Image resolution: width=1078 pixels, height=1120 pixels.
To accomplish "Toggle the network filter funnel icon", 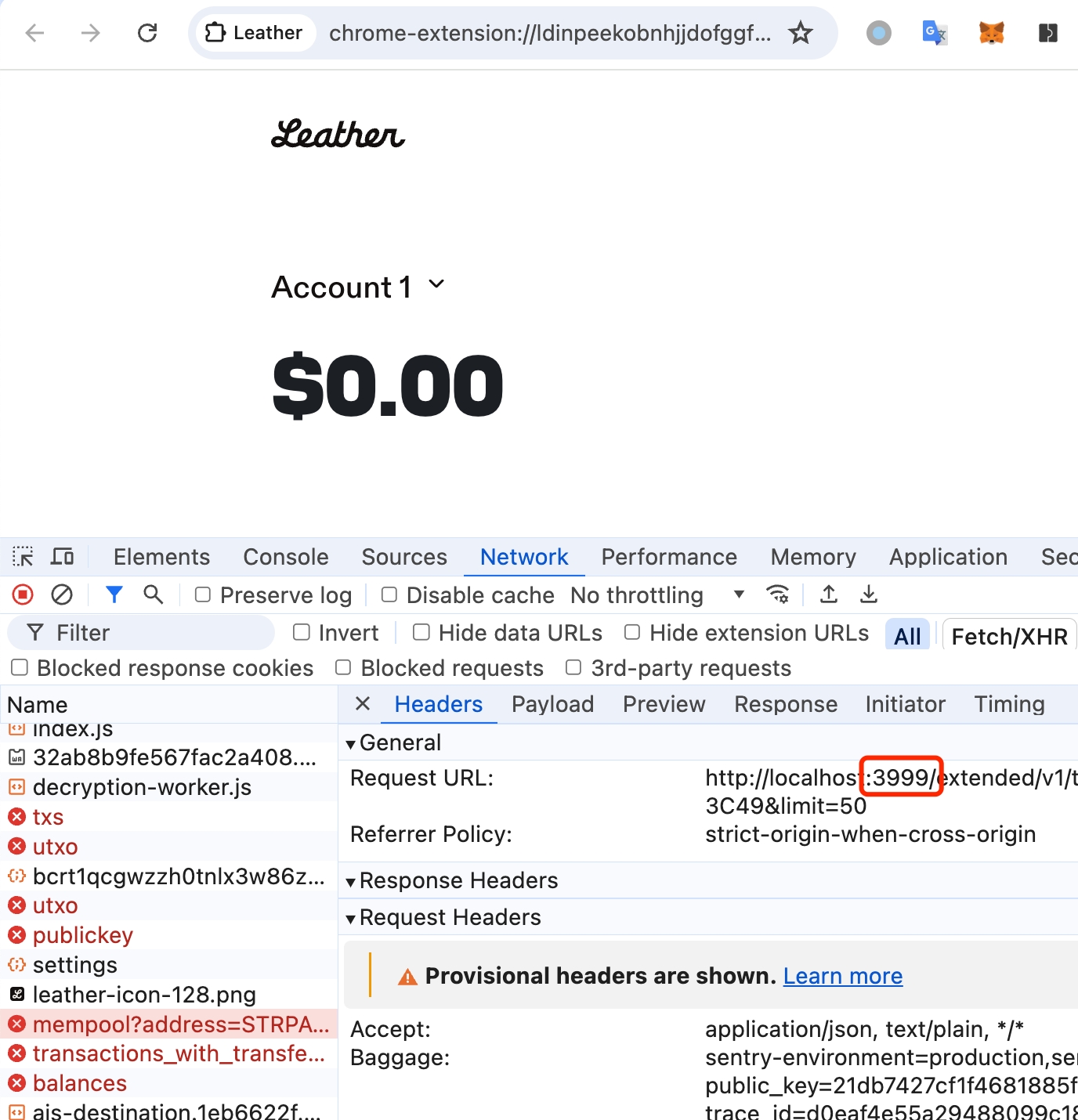I will tap(114, 595).
